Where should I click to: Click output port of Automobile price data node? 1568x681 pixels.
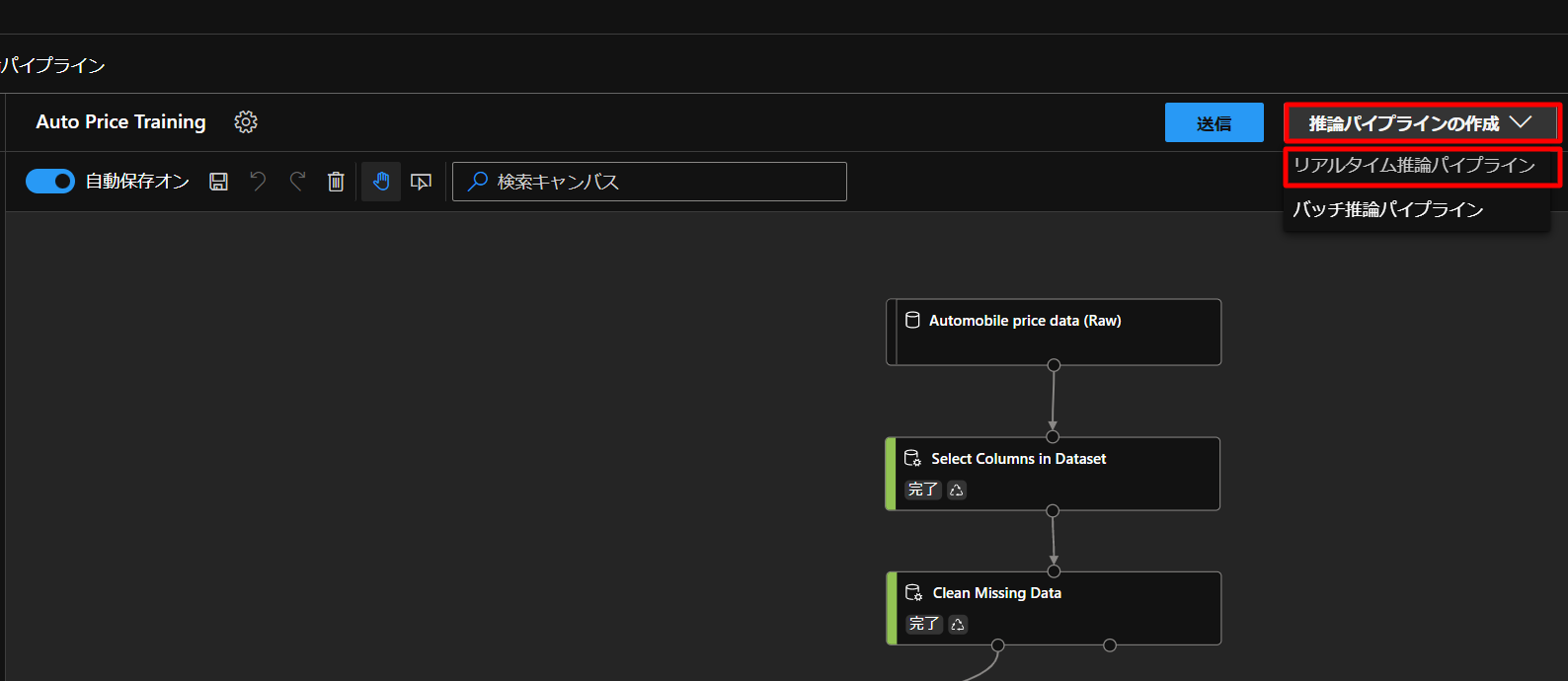(1054, 365)
